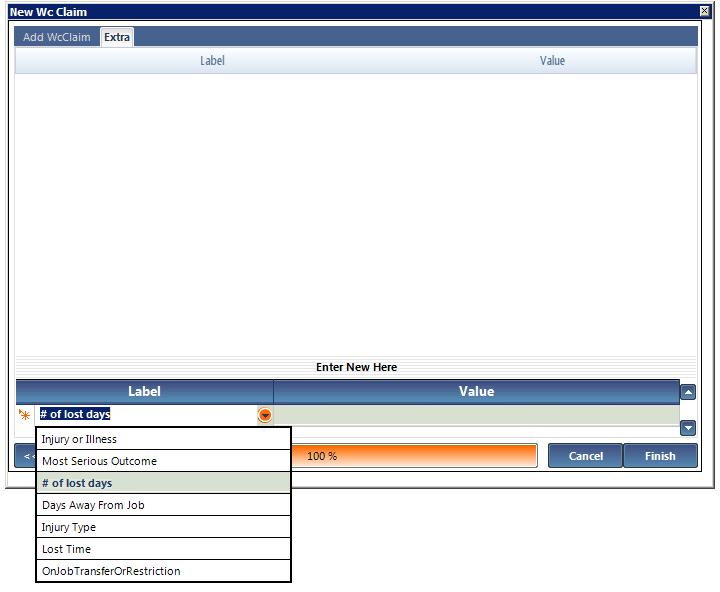Viewport: 720px width, 592px height.
Task: Pick # of lost days list option
Action: [x=163, y=483]
